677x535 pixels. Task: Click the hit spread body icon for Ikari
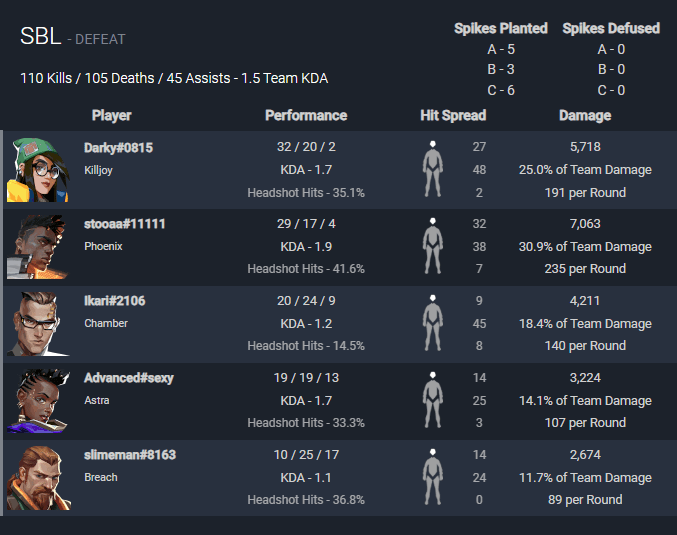tap(433, 323)
